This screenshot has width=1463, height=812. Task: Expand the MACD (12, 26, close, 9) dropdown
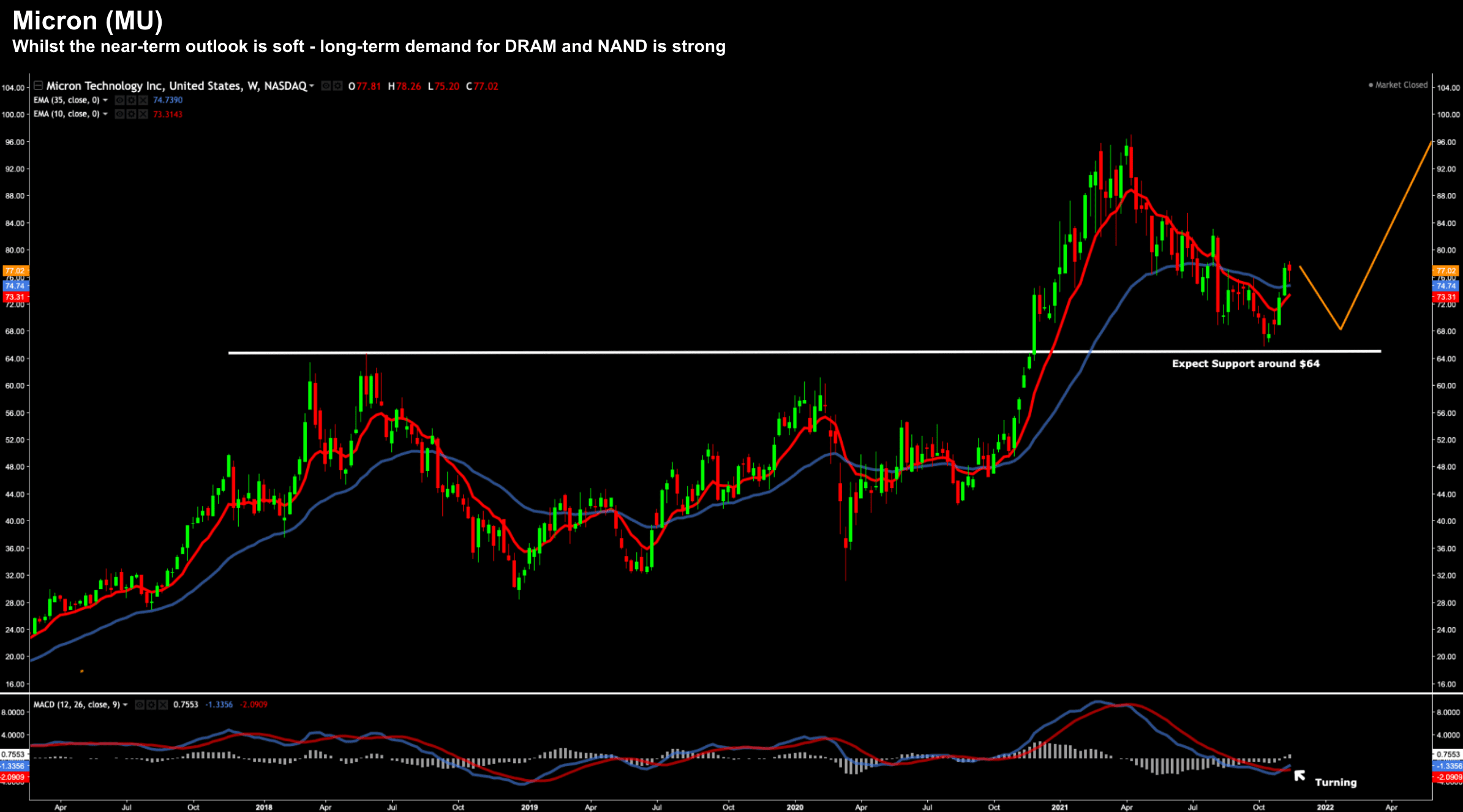pos(126,705)
